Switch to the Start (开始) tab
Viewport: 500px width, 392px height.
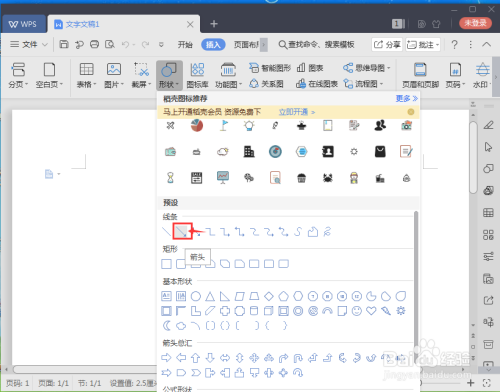pyautogui.click(x=185, y=44)
